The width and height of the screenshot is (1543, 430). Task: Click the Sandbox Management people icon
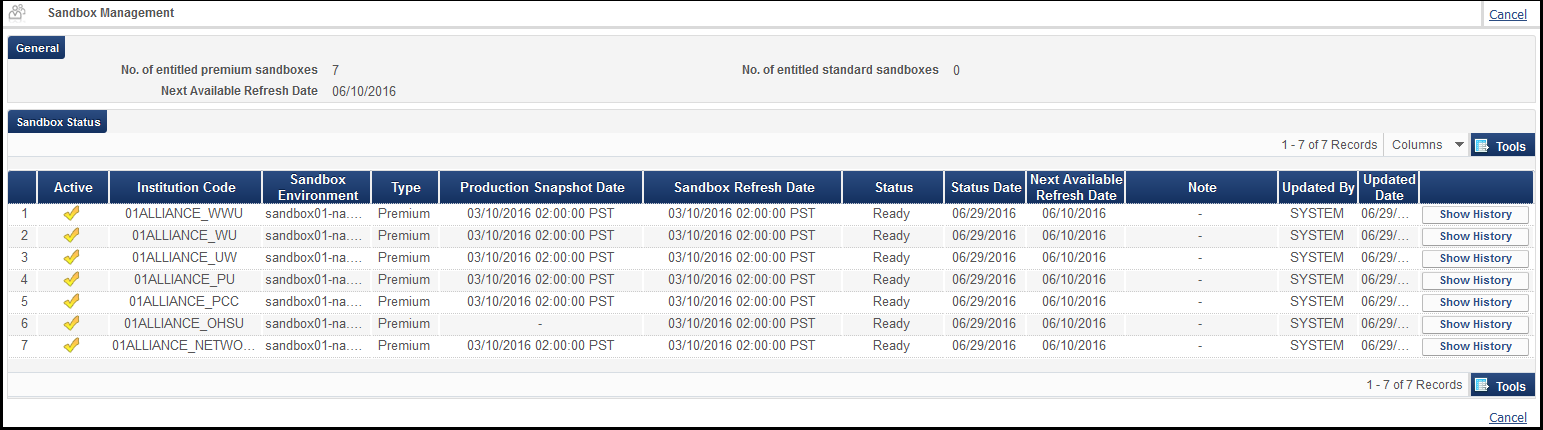(18, 14)
